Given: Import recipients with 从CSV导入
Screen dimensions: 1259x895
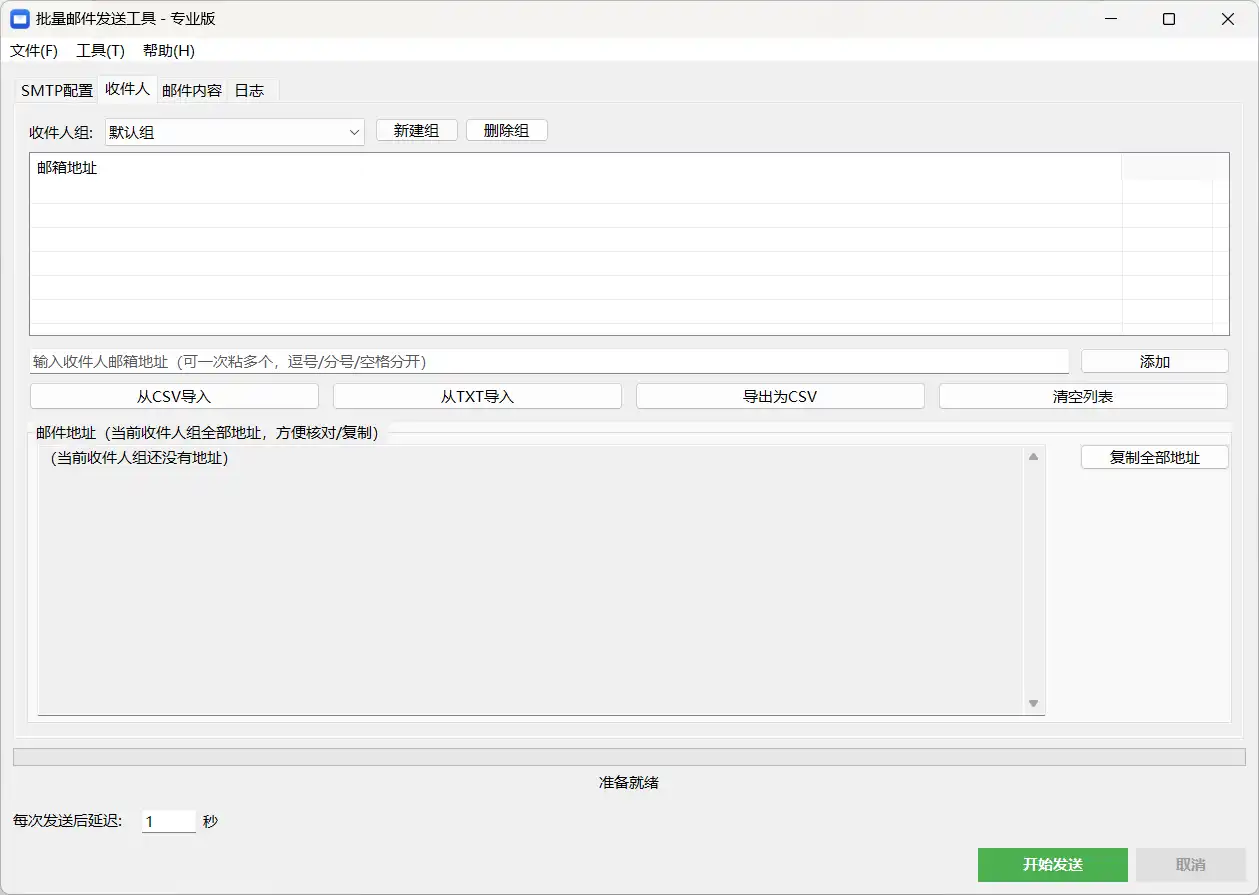Looking at the screenshot, I should 174,396.
